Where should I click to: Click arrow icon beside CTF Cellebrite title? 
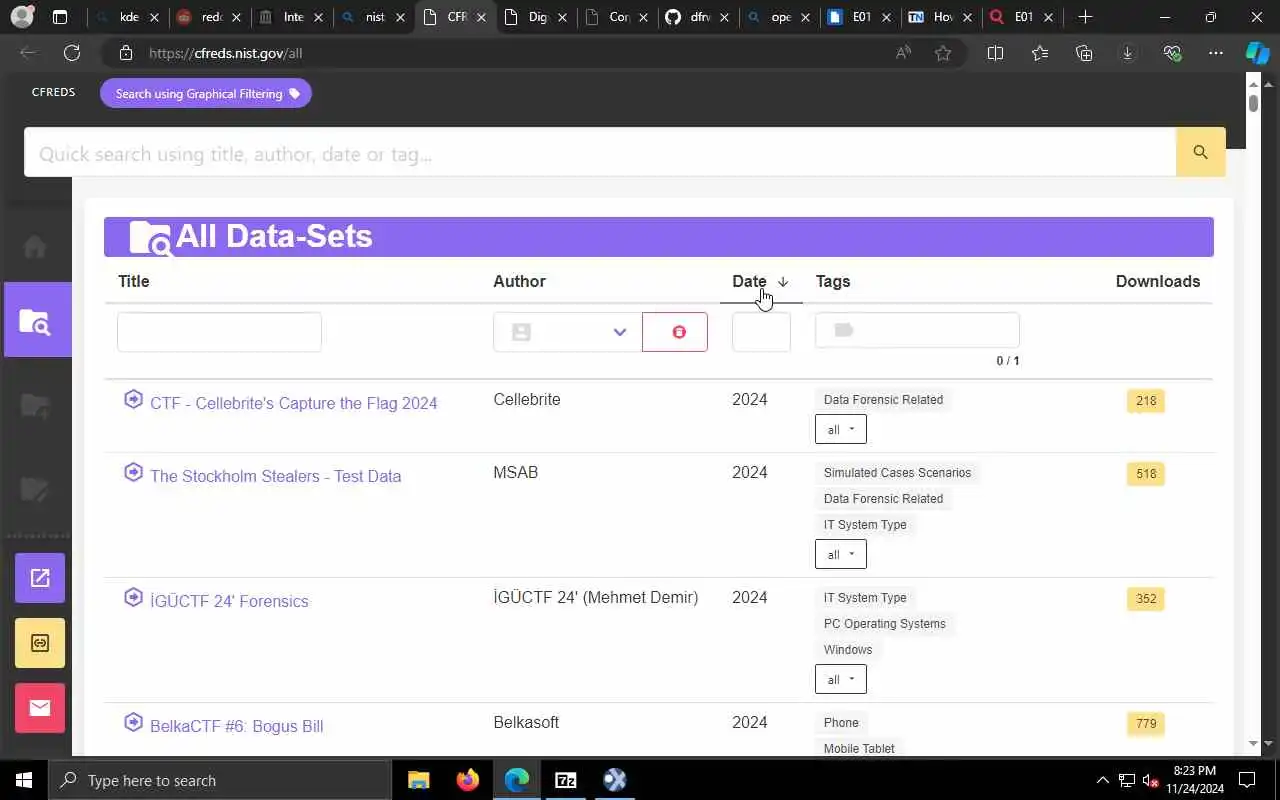pyautogui.click(x=133, y=400)
